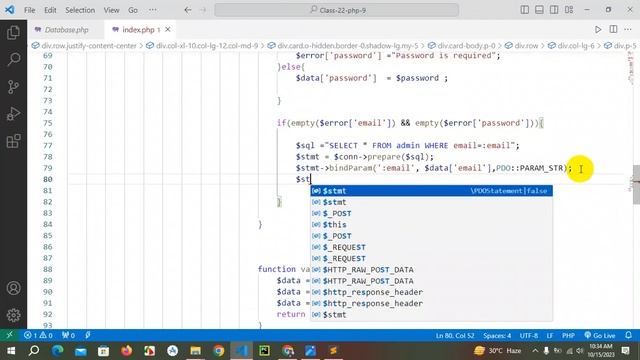Choose $this from suggestion list

coord(431,224)
